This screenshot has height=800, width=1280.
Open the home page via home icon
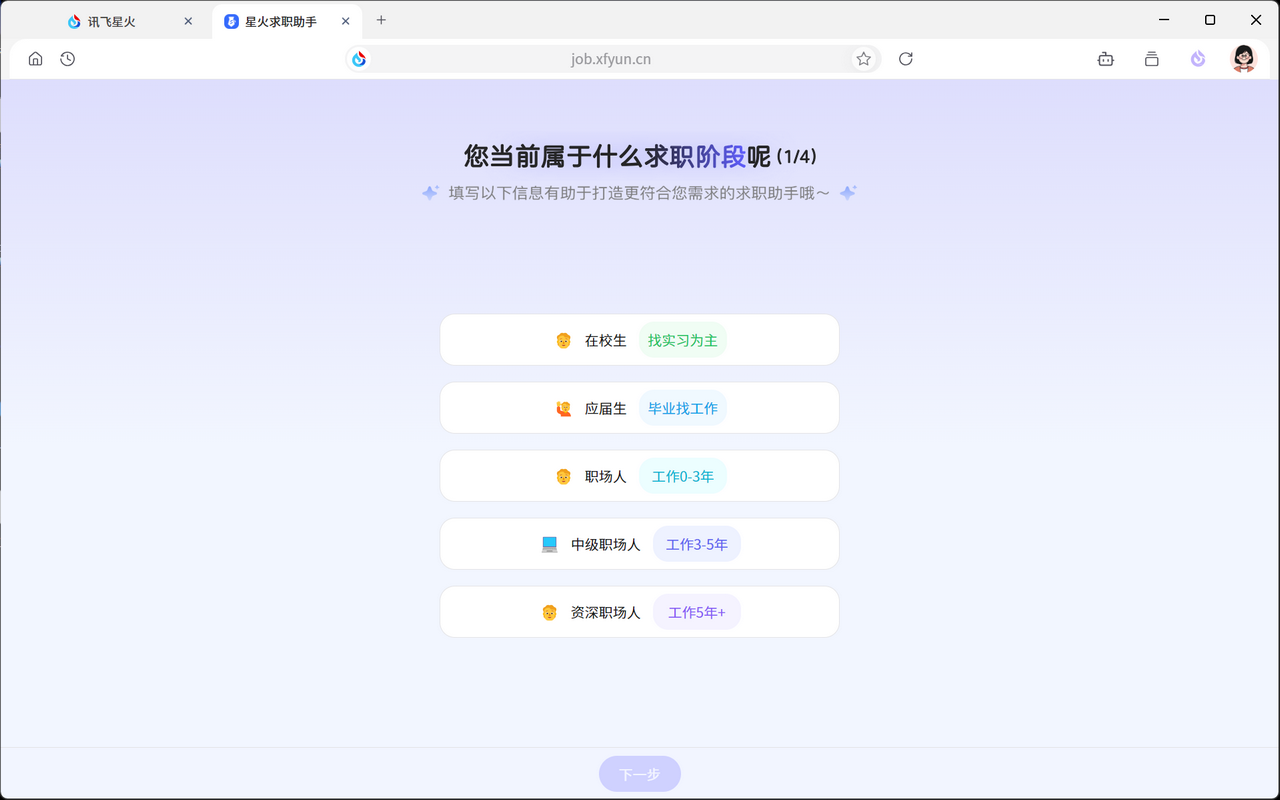[x=35, y=59]
